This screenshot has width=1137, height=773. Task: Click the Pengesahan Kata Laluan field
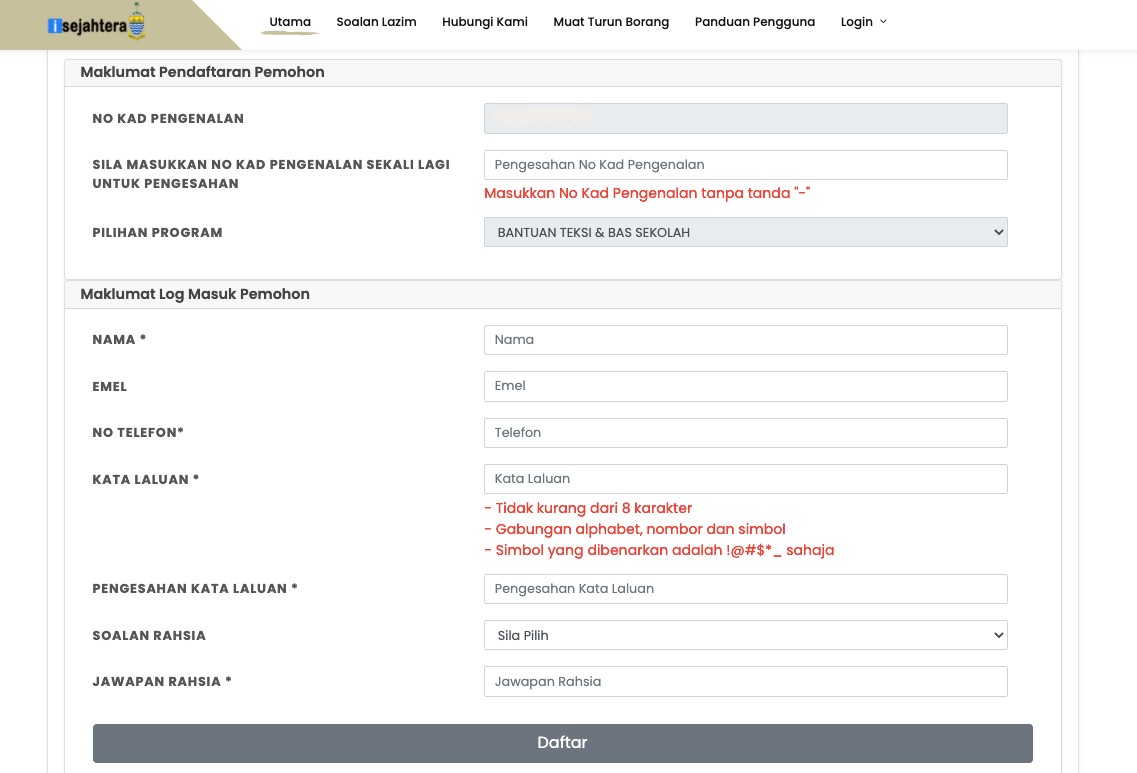pyautogui.click(x=745, y=589)
